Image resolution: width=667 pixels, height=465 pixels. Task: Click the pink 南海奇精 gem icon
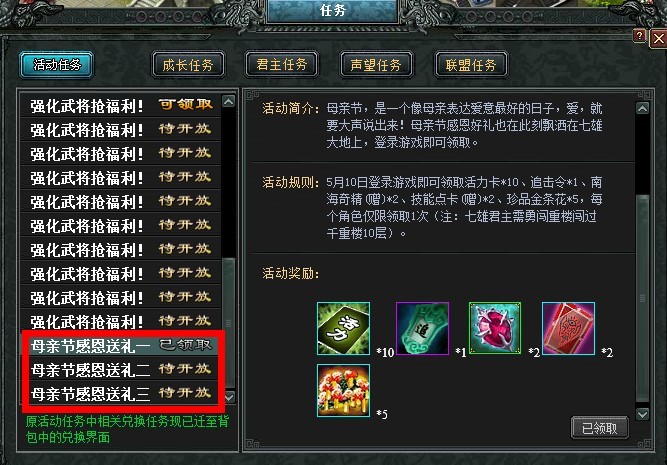coord(495,328)
